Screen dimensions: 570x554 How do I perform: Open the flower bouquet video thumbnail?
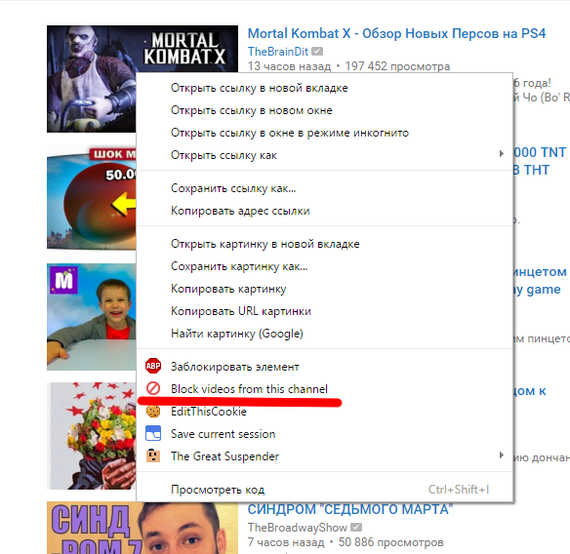tap(92, 435)
